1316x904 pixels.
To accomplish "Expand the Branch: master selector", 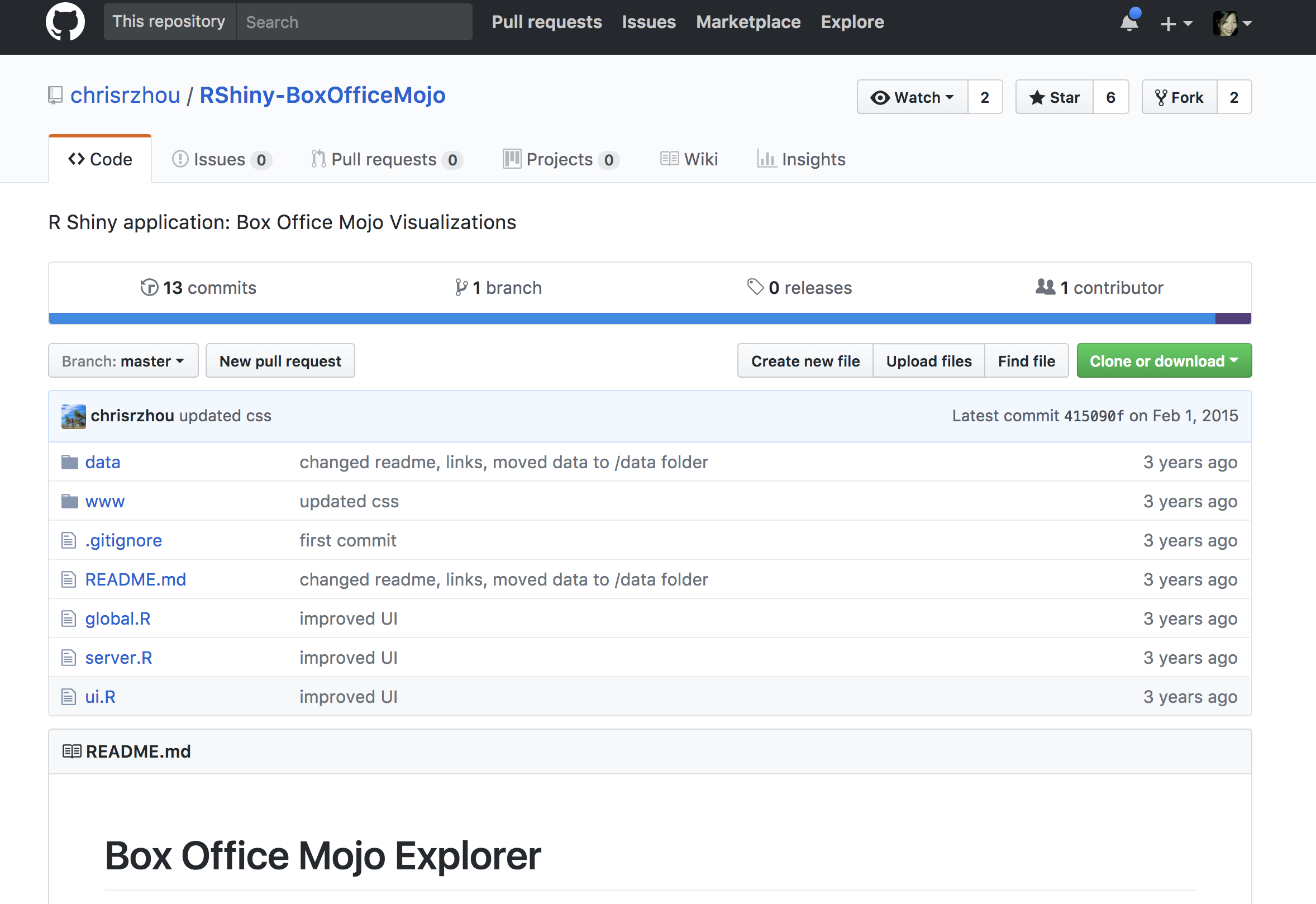I will tap(123, 361).
